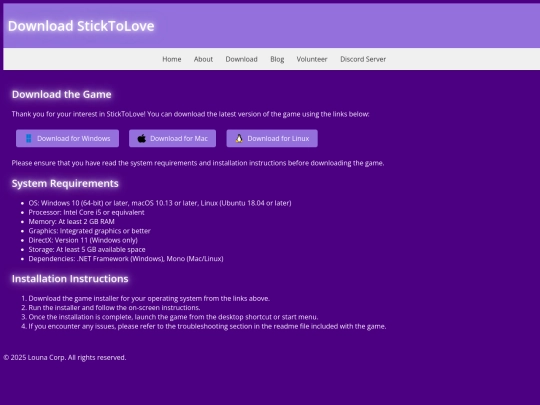540x405 pixels.
Task: Click the Download for Windows button
Action: 68,138
